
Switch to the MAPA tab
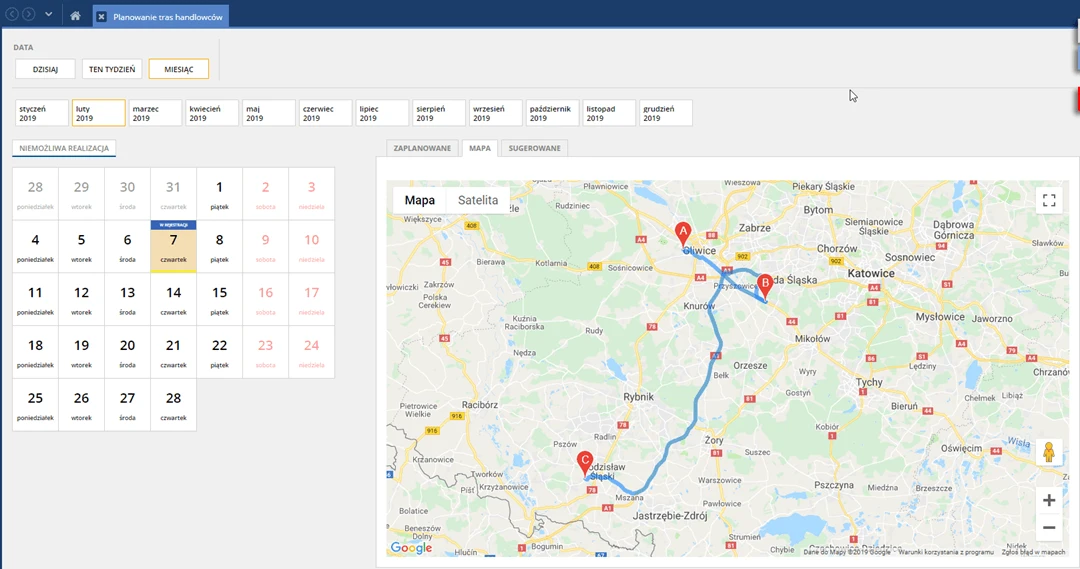tap(480, 148)
